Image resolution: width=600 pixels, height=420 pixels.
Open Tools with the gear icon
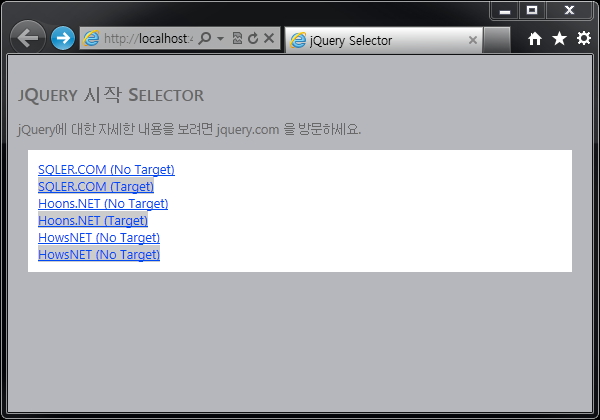(x=584, y=38)
